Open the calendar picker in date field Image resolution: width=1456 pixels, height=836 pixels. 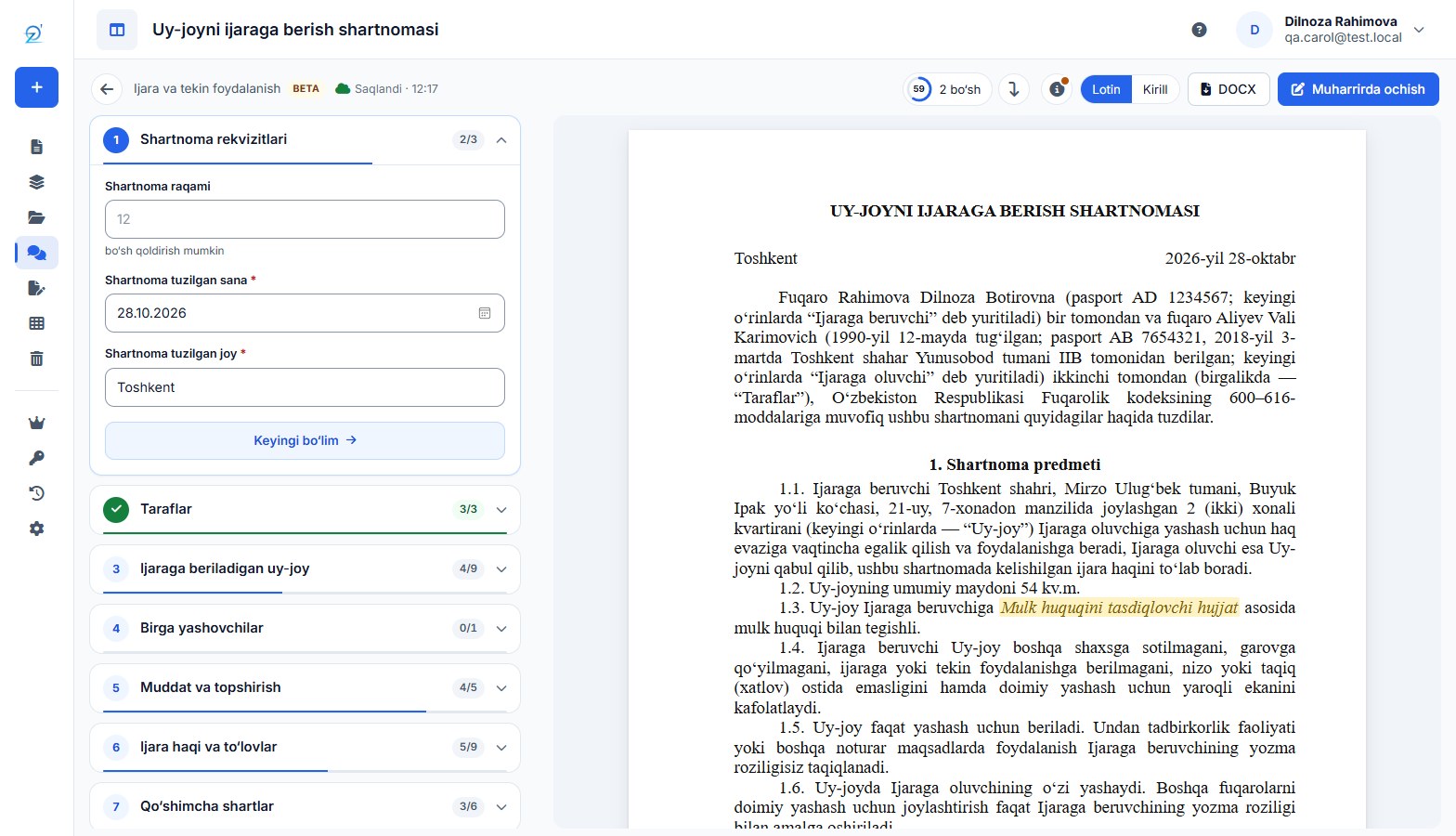pos(484,313)
